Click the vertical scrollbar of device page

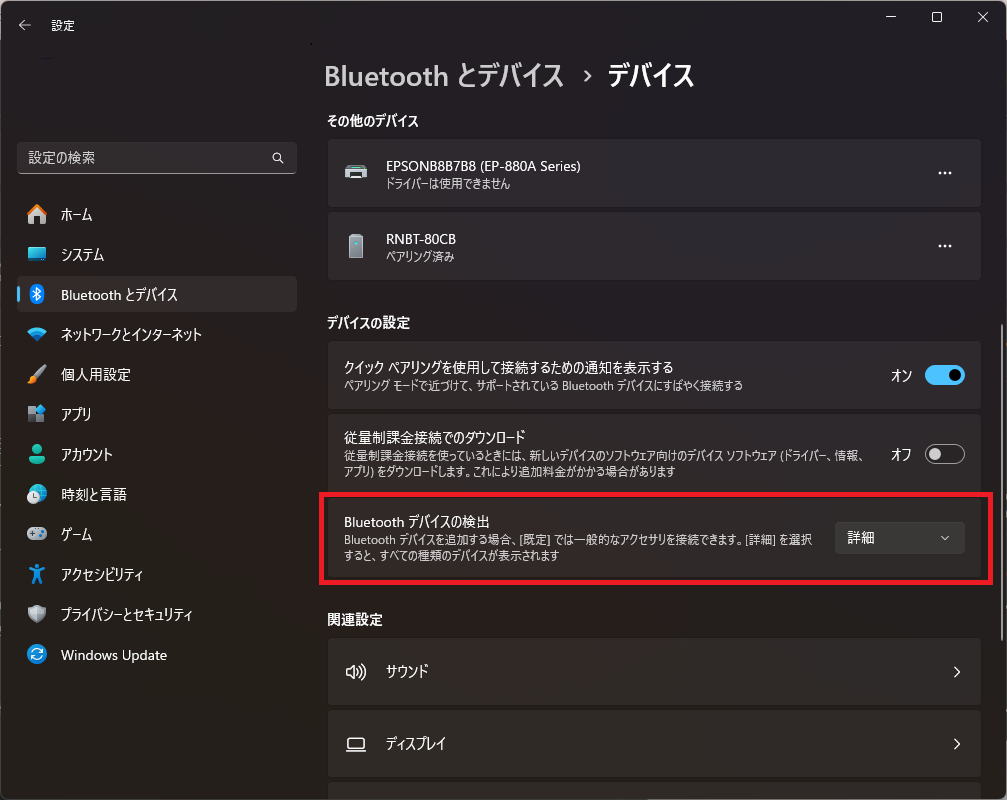click(x=1002, y=482)
